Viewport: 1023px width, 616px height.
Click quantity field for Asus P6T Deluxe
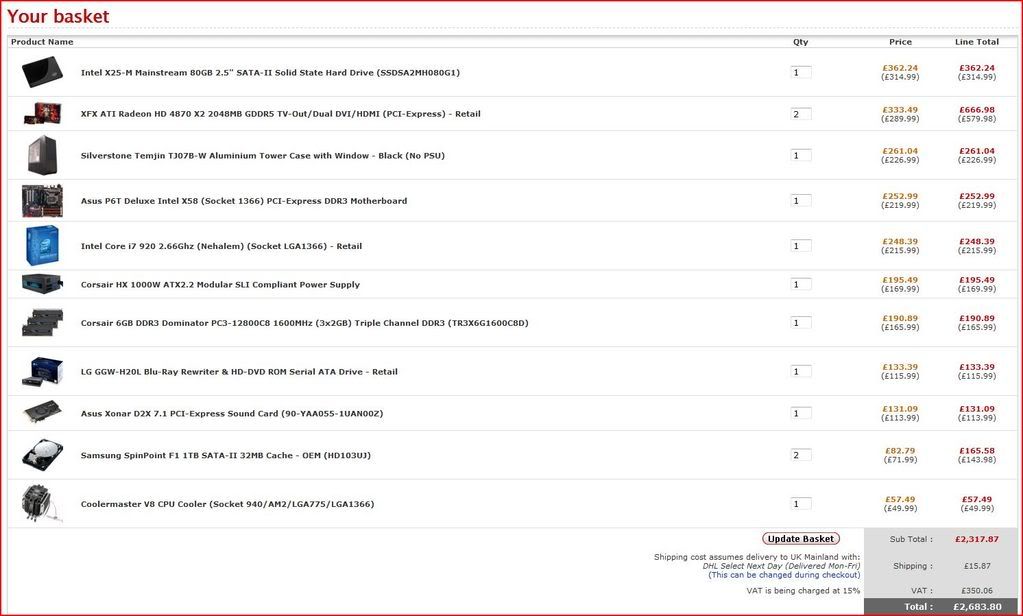tap(801, 201)
